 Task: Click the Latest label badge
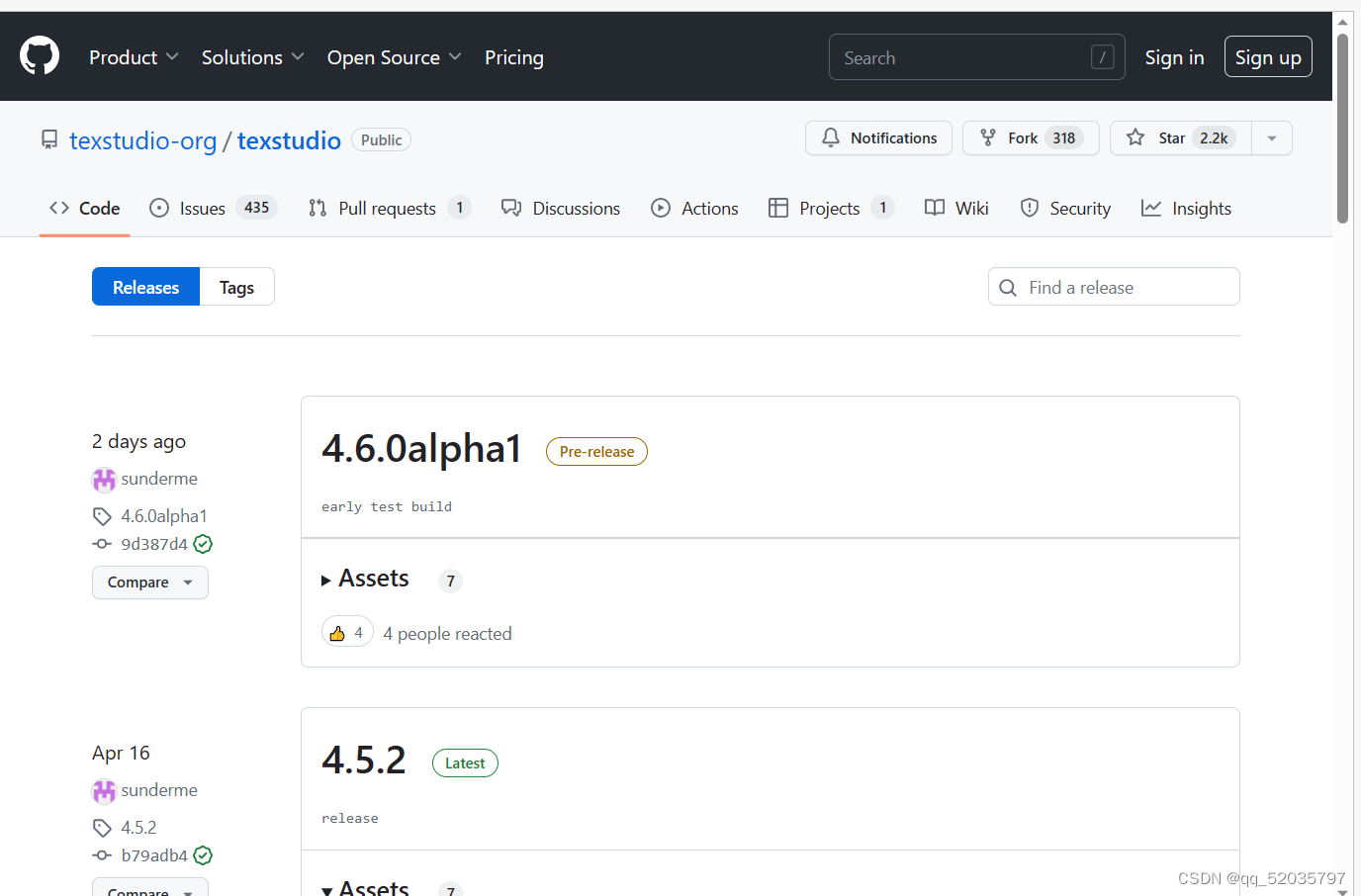(465, 763)
